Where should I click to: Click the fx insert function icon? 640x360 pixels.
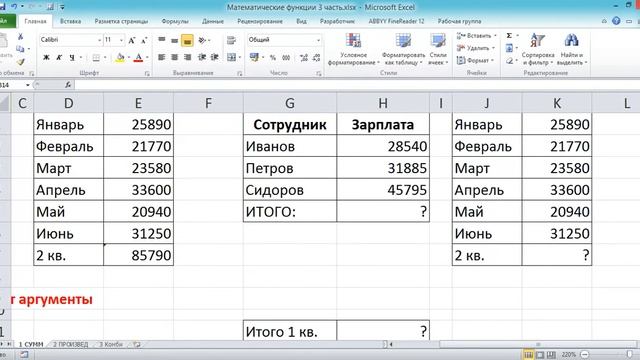point(68,85)
